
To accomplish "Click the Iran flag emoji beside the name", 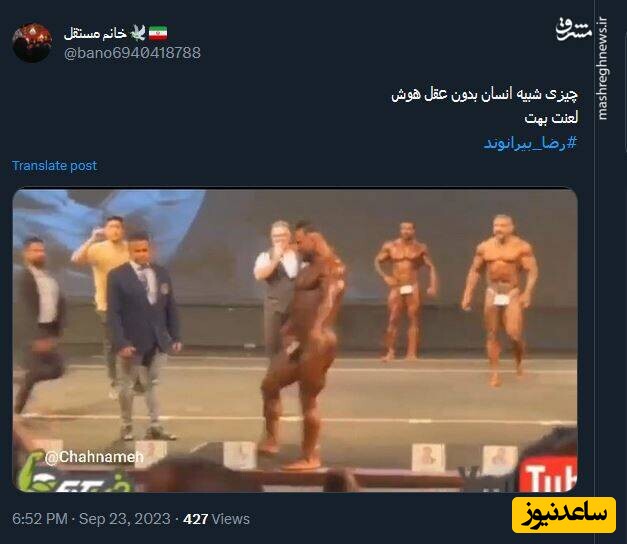I will pyautogui.click(x=158, y=33).
